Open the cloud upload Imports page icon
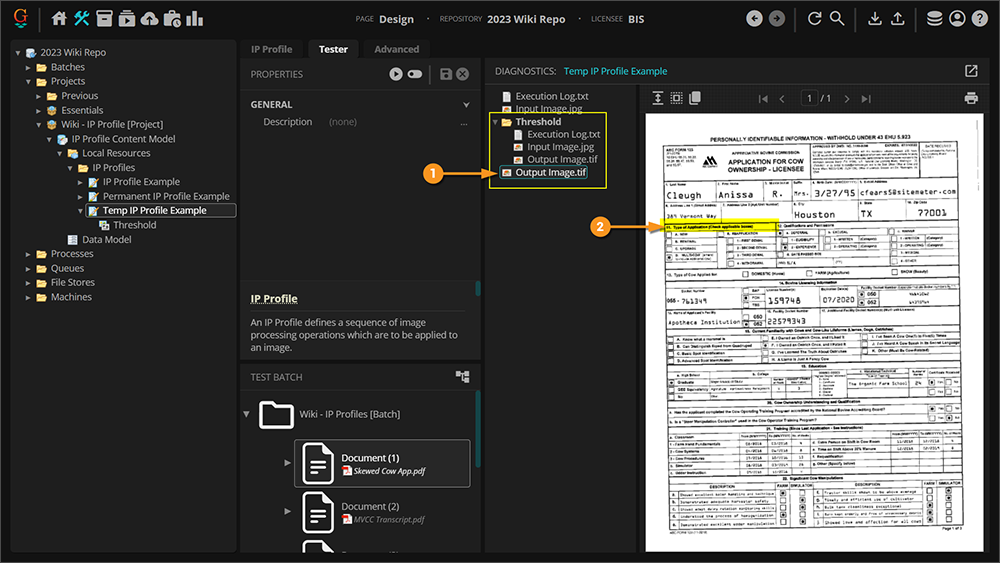 149,19
